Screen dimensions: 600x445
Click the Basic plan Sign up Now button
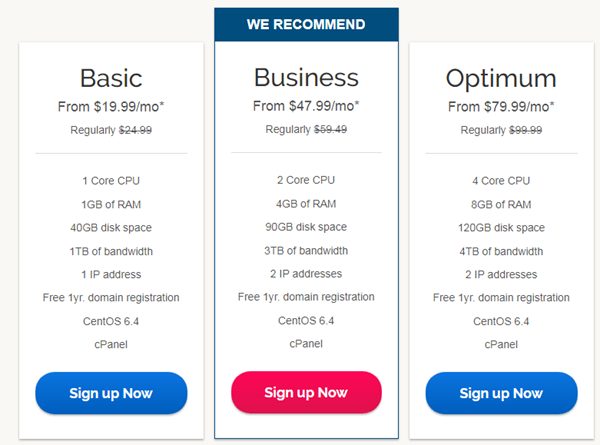tap(111, 393)
